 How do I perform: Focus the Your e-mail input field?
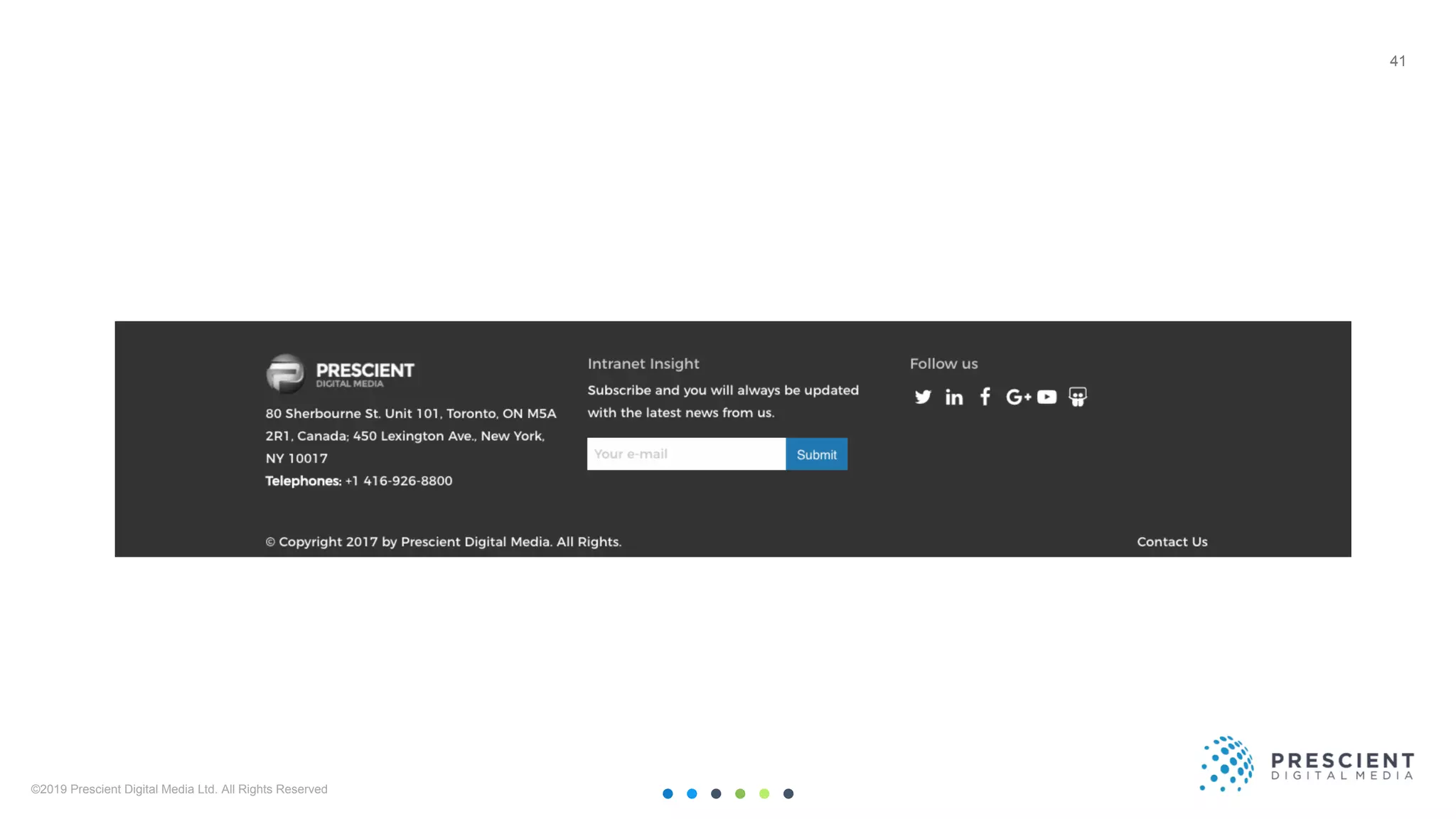point(686,454)
